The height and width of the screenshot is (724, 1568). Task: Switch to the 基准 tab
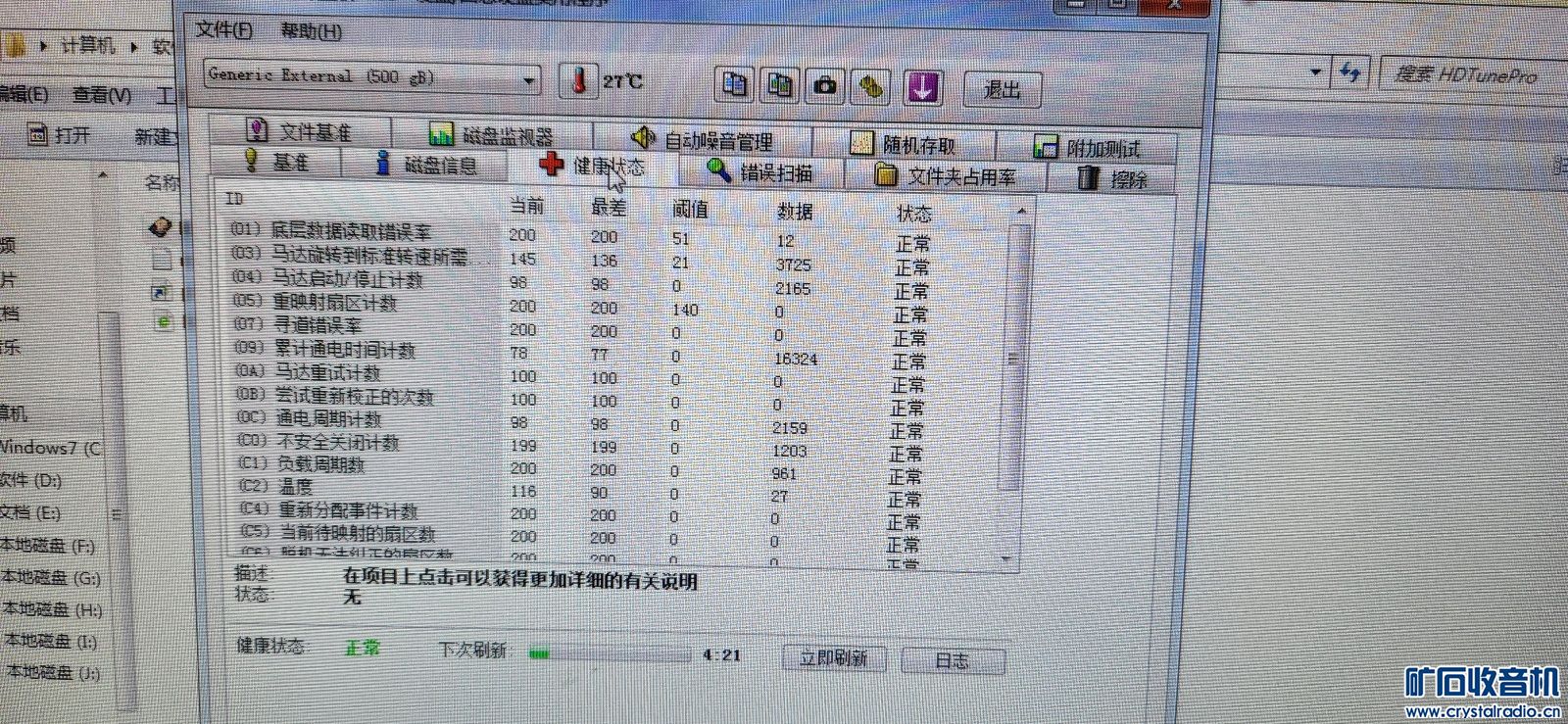(x=277, y=161)
